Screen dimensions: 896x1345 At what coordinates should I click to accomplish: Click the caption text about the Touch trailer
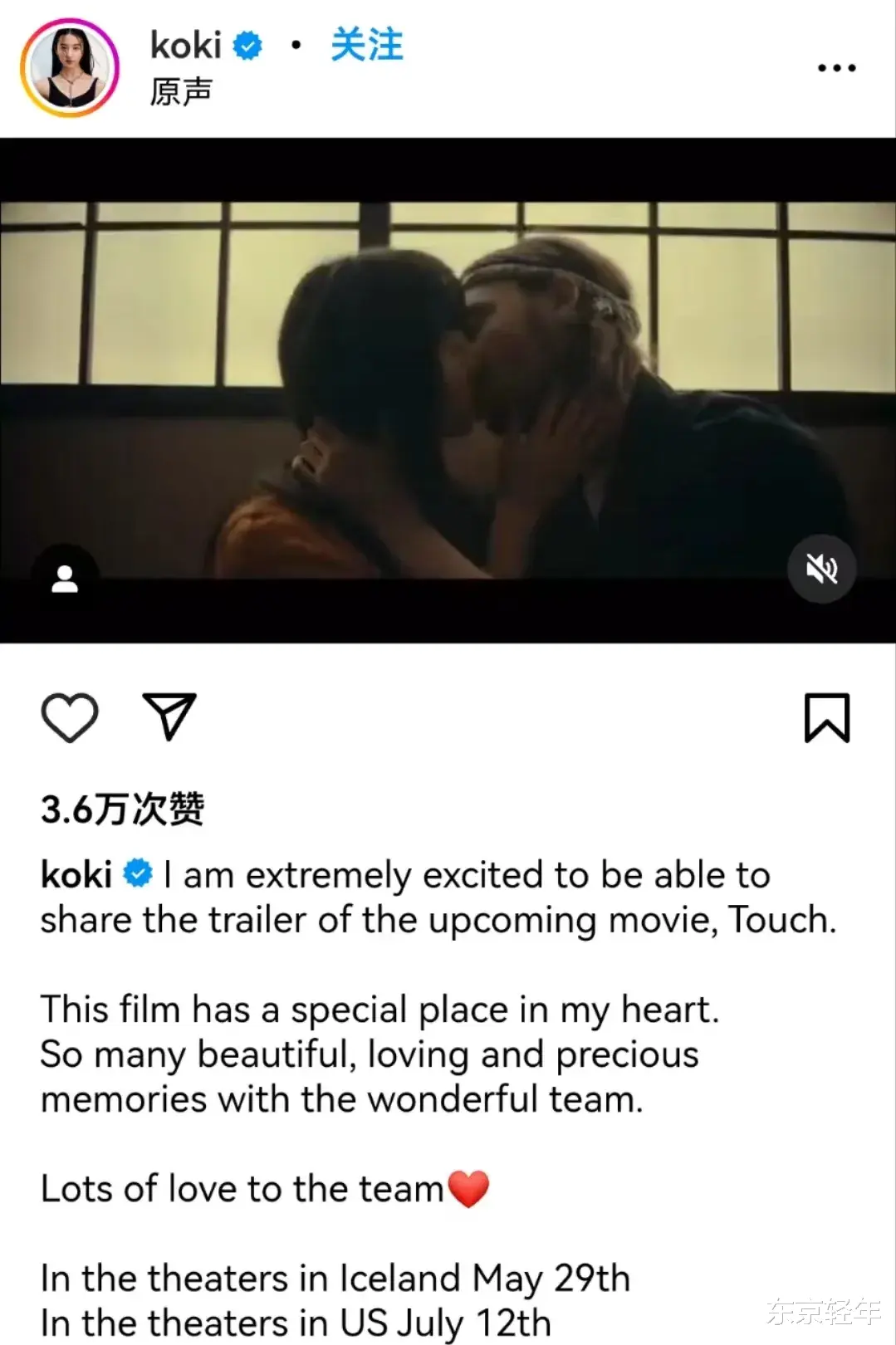click(x=438, y=897)
